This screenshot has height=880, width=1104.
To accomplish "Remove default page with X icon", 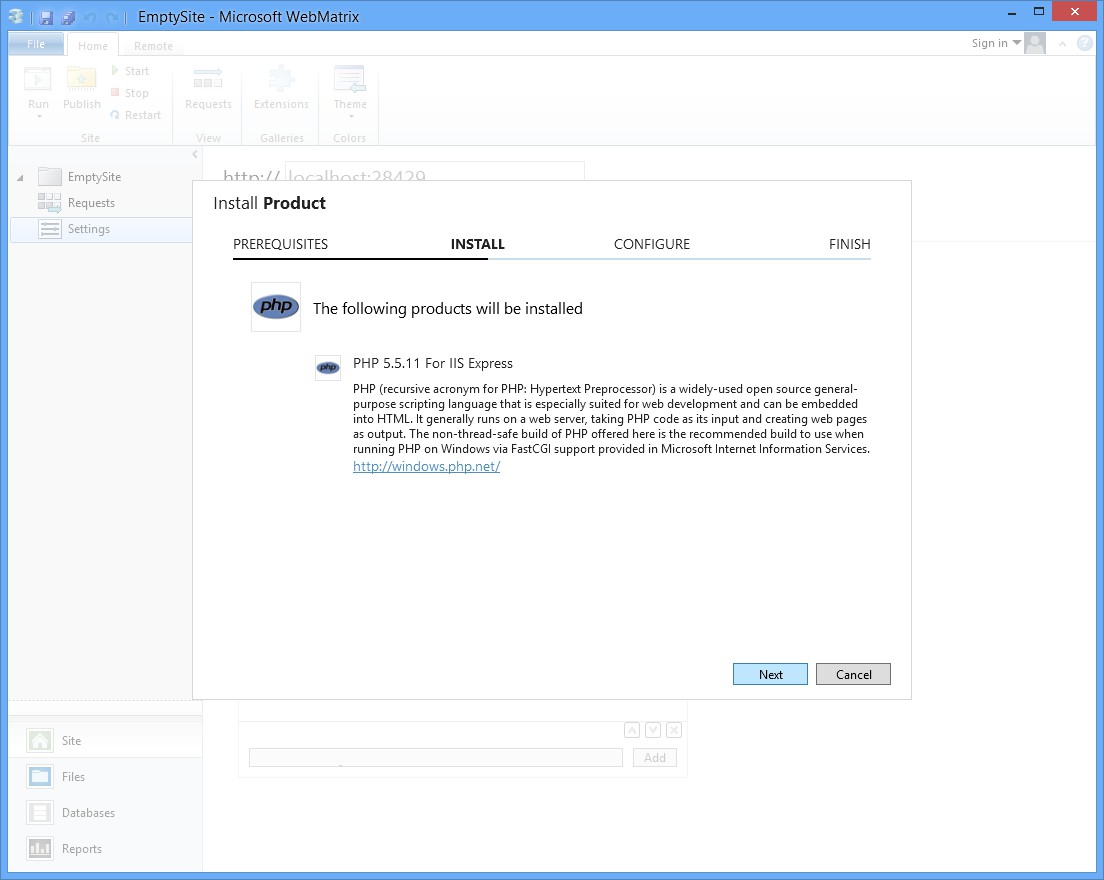I will pyautogui.click(x=674, y=730).
